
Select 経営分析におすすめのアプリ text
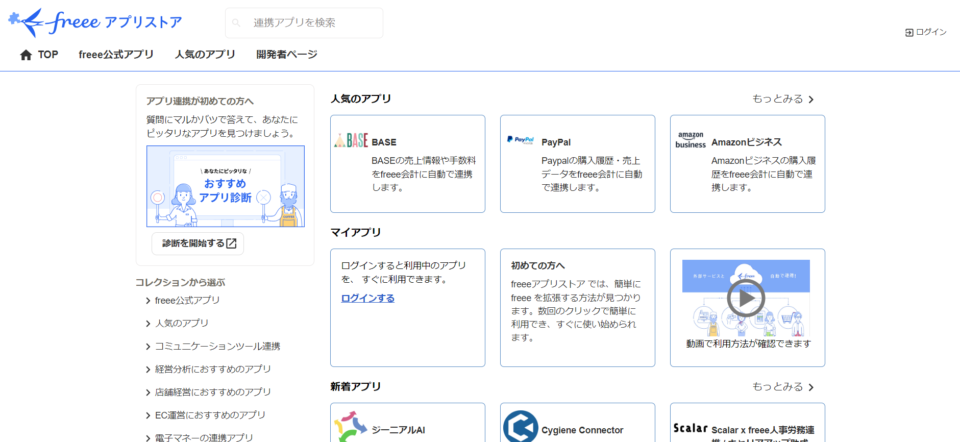(213, 370)
